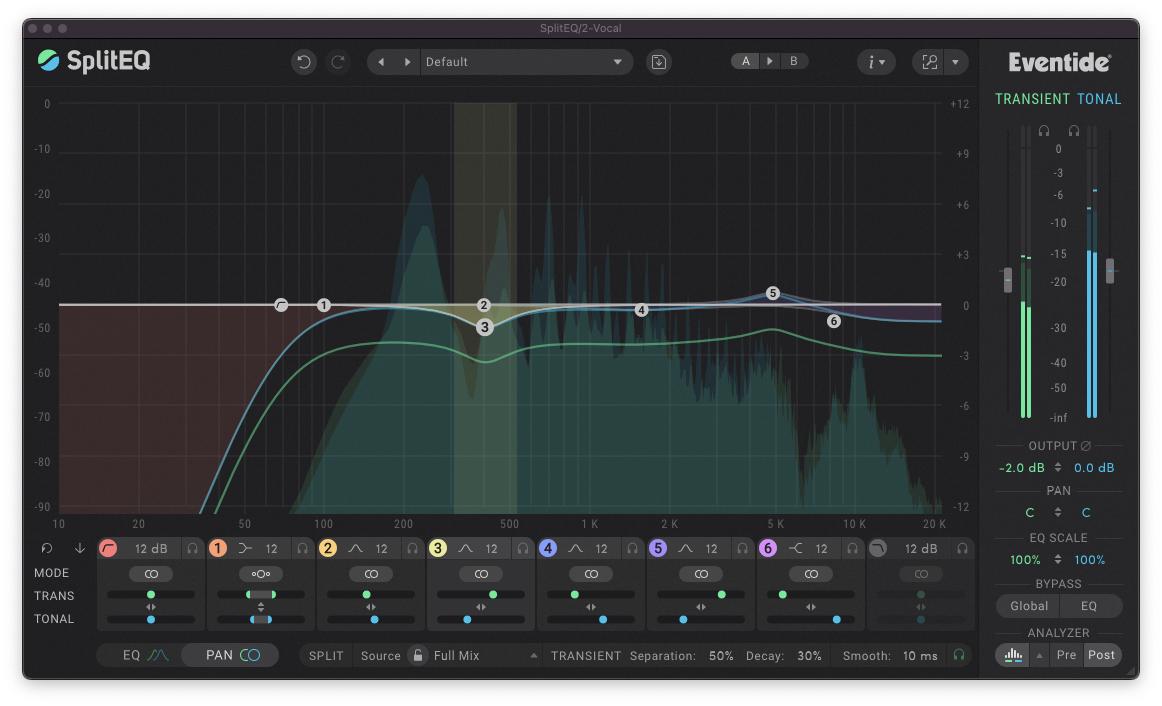The width and height of the screenshot is (1162, 706).
Task: Solo Tonal with right headphone above meters
Action: (1074, 131)
